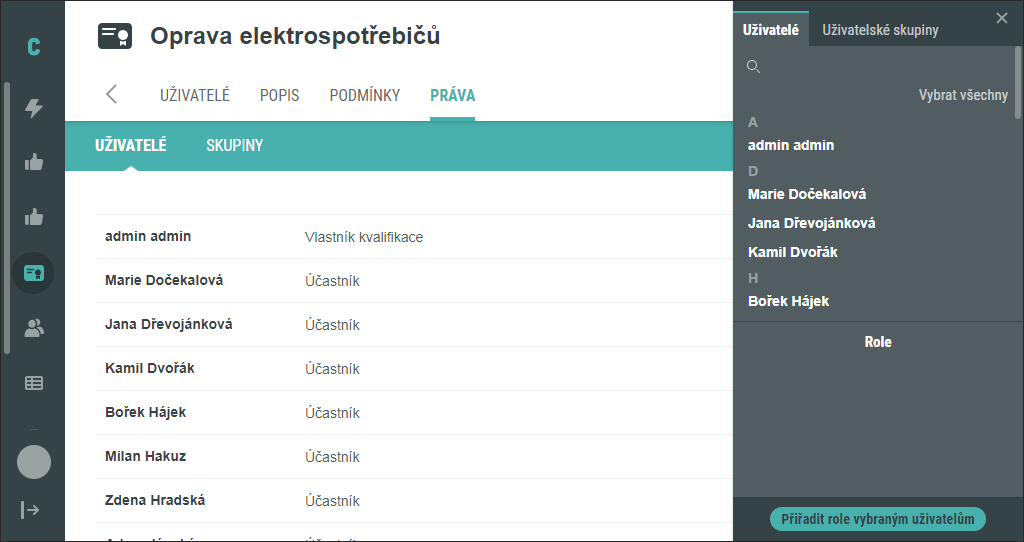Click the search magnifier icon in the panel
Screen dimensions: 1024x542
754,67
